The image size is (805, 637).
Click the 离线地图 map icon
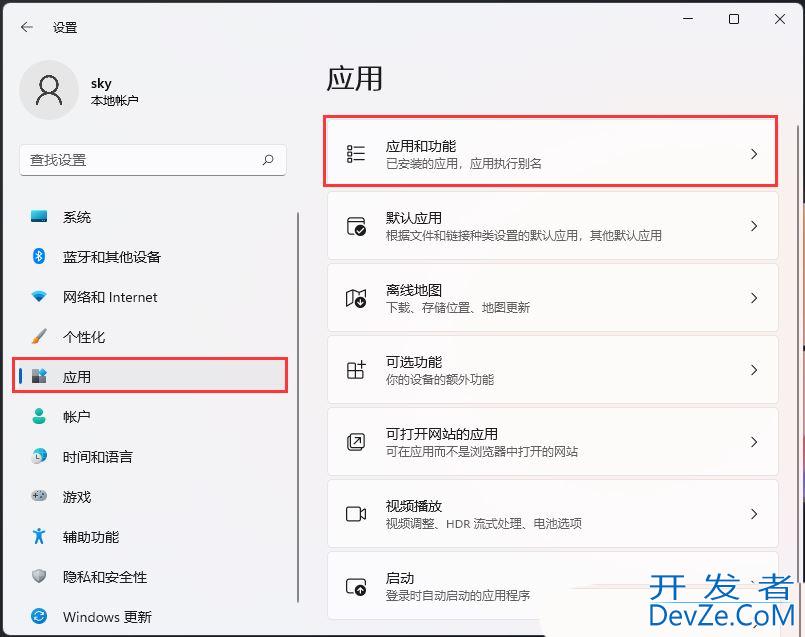coord(356,298)
